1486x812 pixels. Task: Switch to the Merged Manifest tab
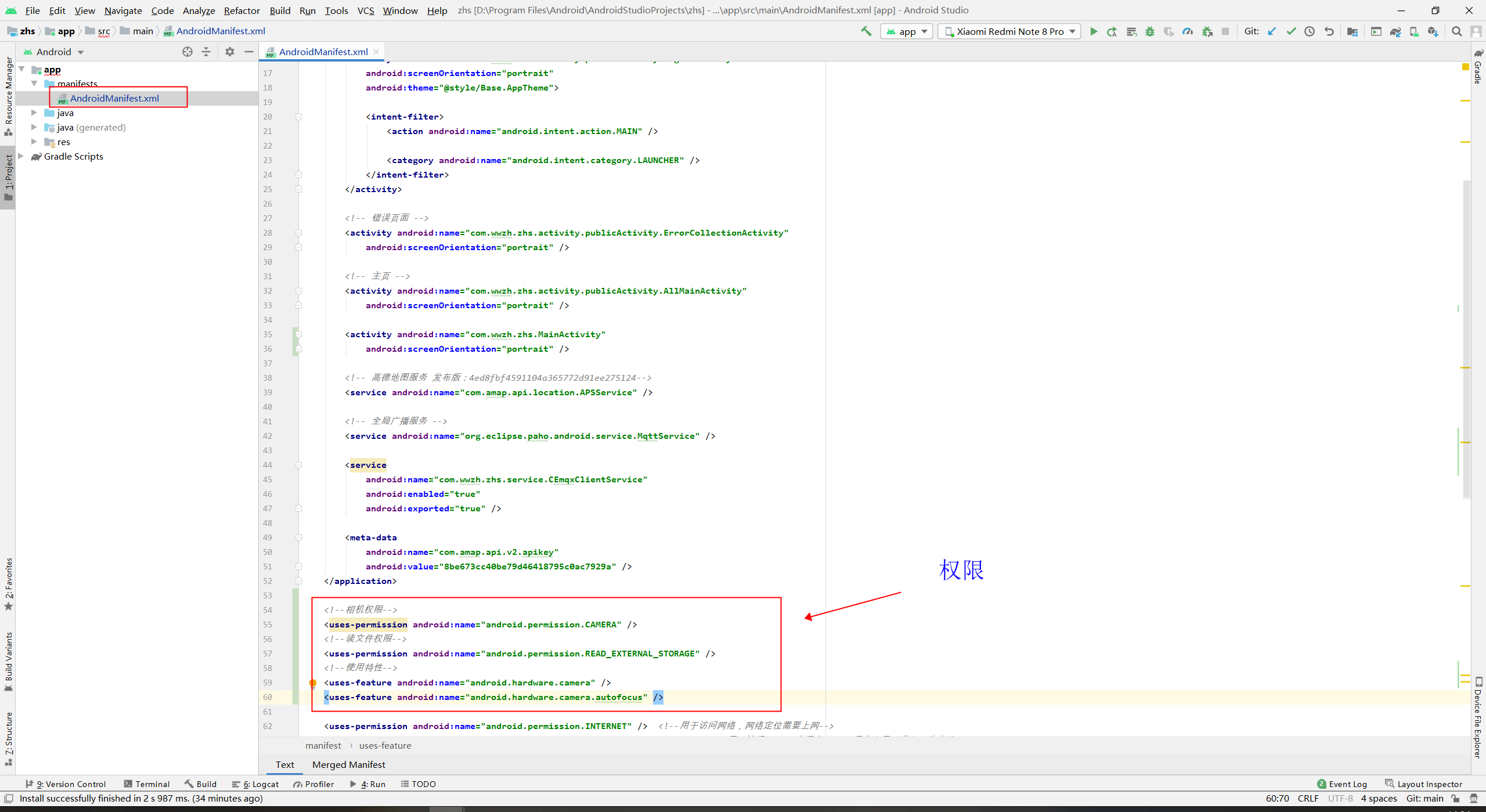tap(348, 764)
